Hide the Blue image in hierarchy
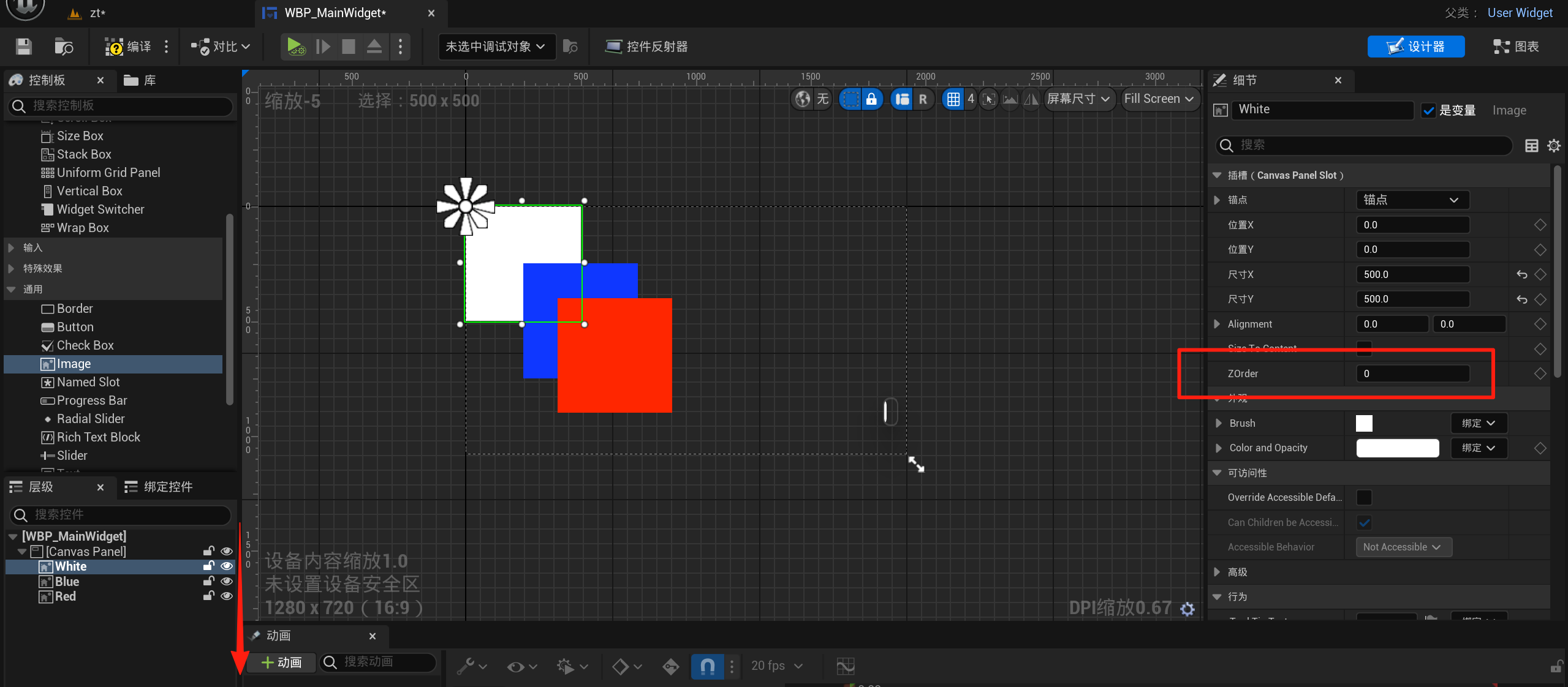1568x687 pixels. (x=227, y=581)
